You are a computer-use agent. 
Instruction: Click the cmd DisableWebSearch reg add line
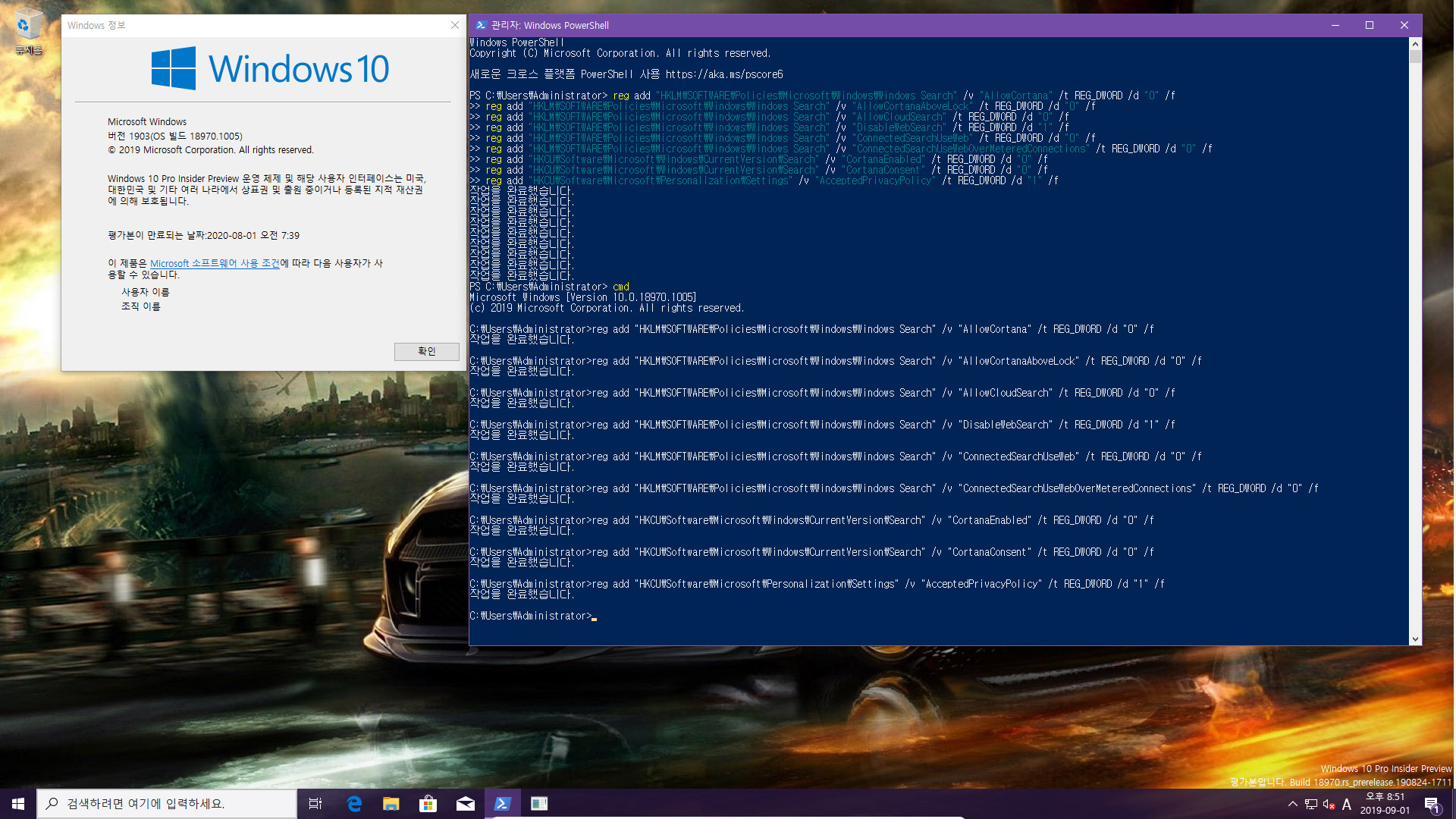tap(822, 425)
